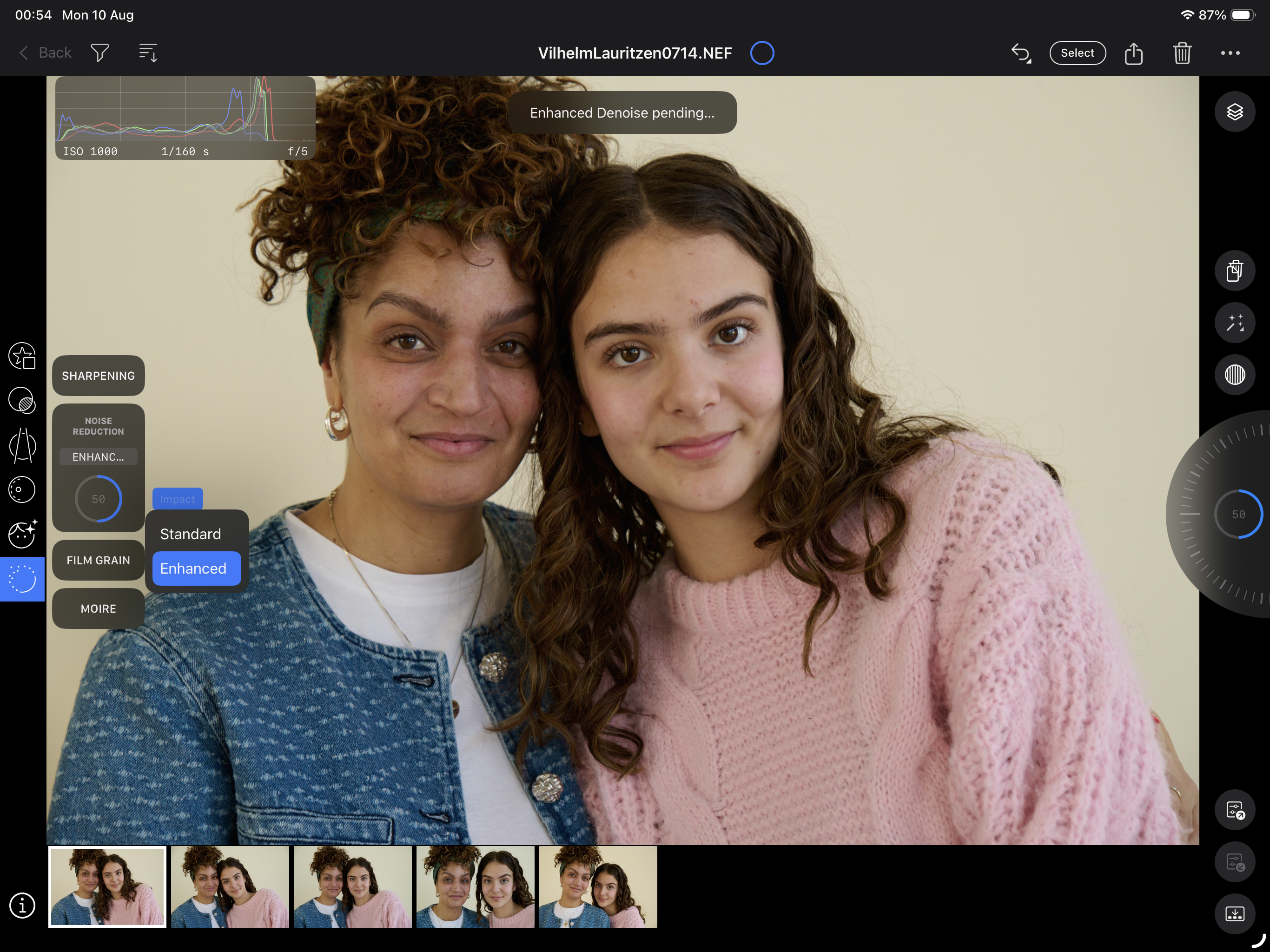Collapse the NOISE REDUCTION panel header
This screenshot has width=1270, height=952.
tap(98, 426)
